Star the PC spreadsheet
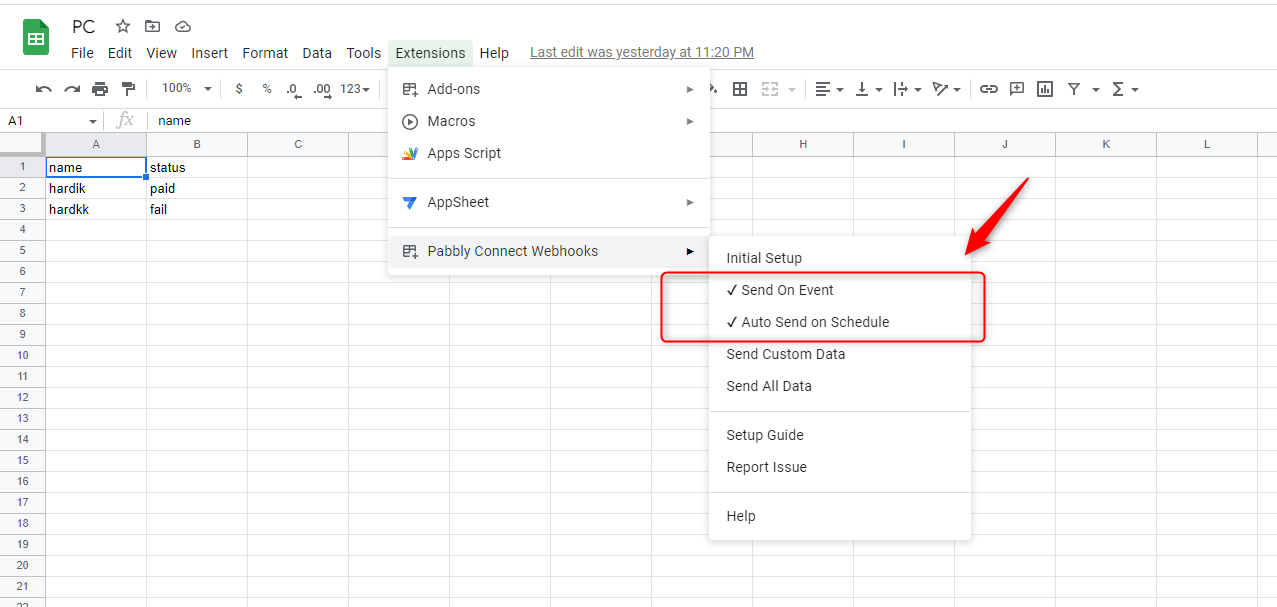The image size is (1277, 607). tap(123, 26)
